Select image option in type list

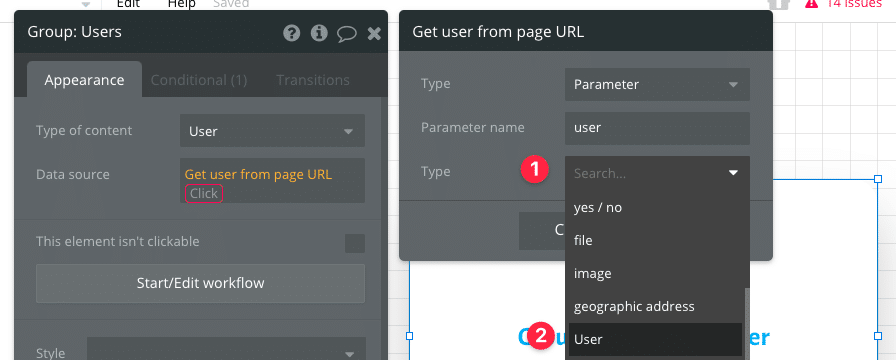[655, 274]
